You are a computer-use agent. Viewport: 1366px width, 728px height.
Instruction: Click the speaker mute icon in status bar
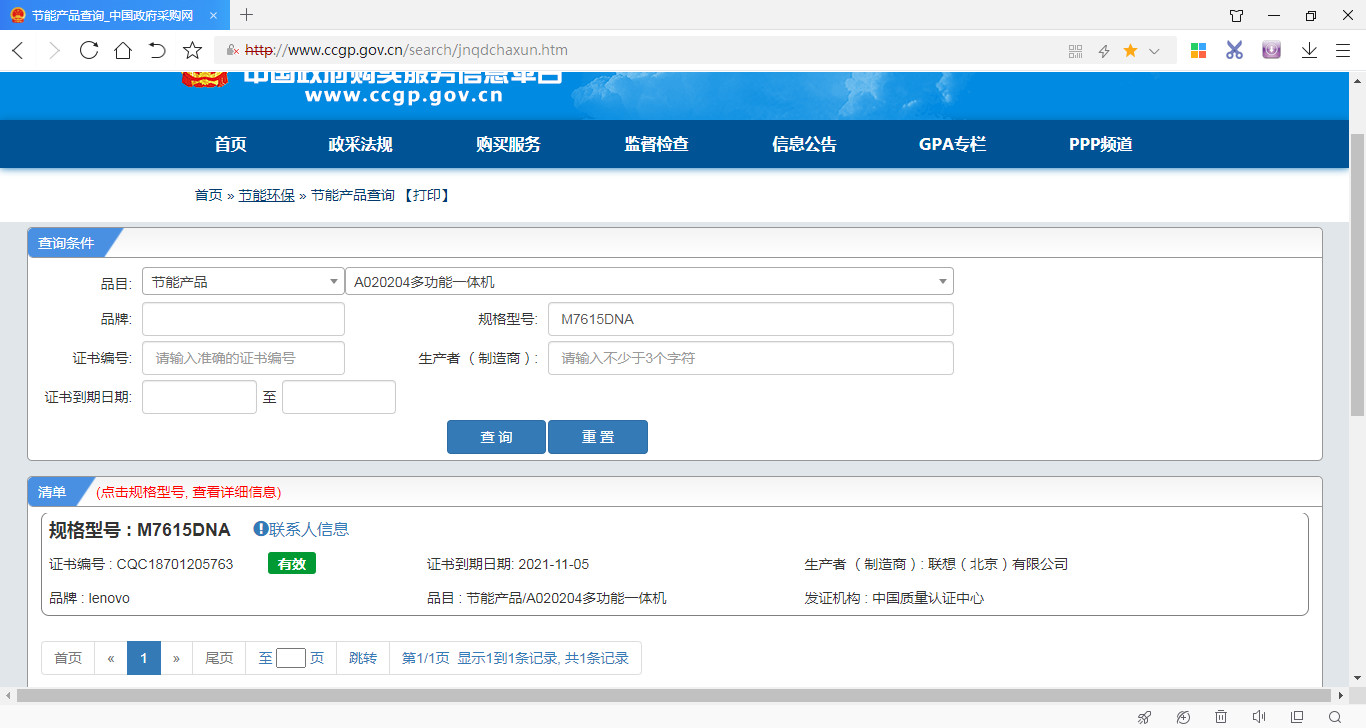pyautogui.click(x=1258, y=716)
